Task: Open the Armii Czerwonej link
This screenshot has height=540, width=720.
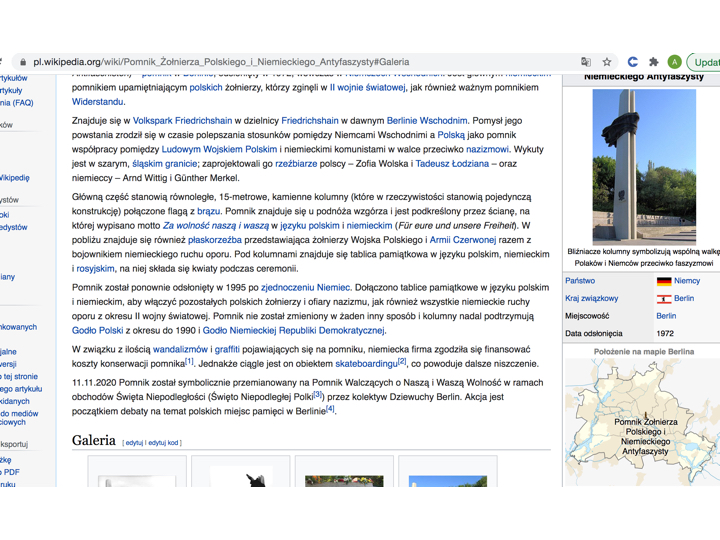Action: (x=463, y=240)
